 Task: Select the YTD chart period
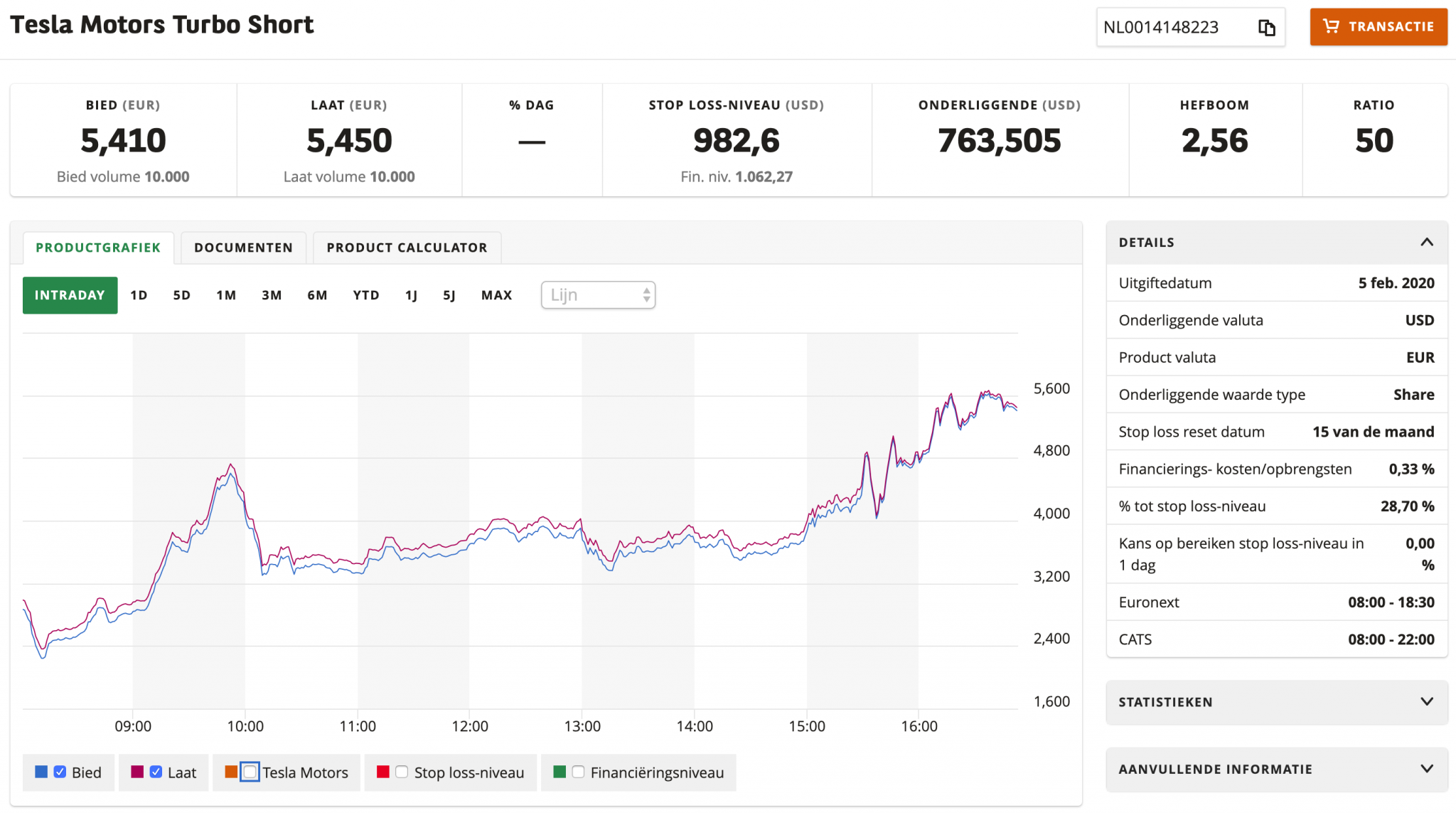point(365,295)
